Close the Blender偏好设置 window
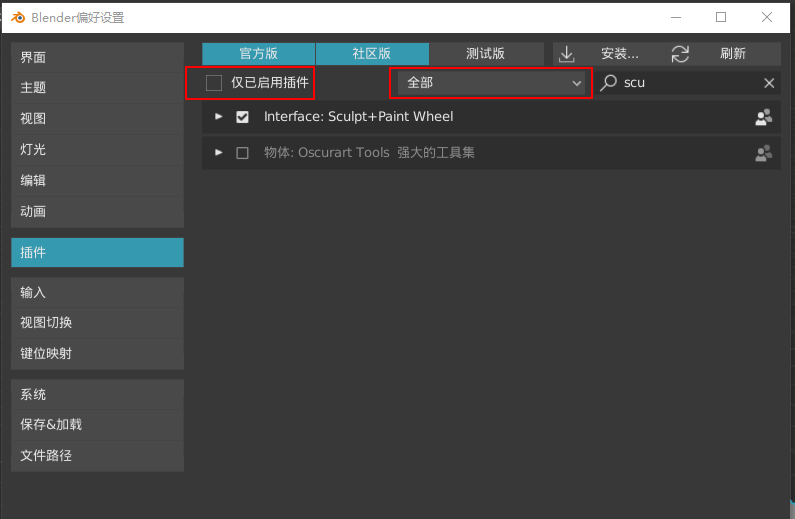Viewport: 795px width, 519px height. click(x=767, y=17)
